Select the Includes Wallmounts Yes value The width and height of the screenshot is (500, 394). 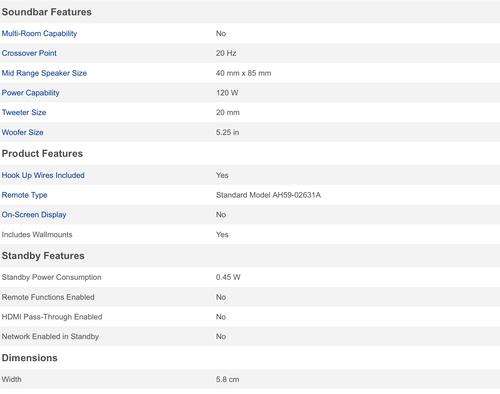click(222, 235)
